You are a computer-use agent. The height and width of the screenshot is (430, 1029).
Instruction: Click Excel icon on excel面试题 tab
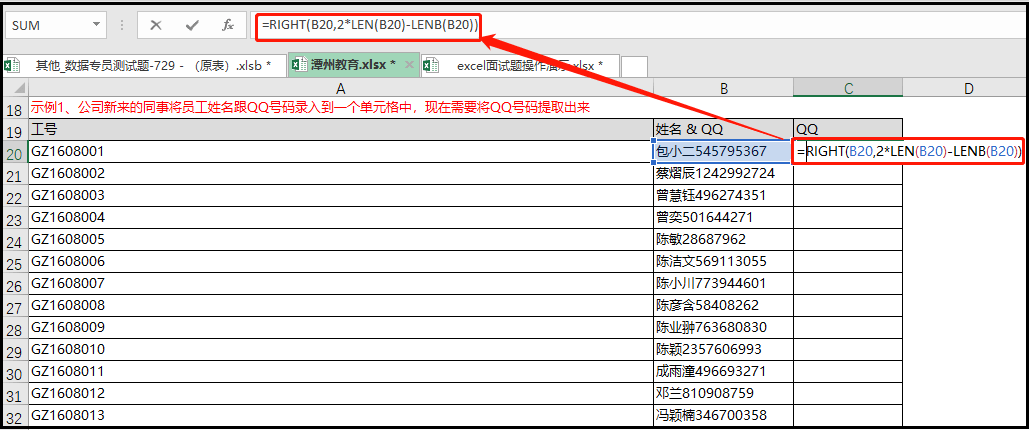click(x=430, y=65)
